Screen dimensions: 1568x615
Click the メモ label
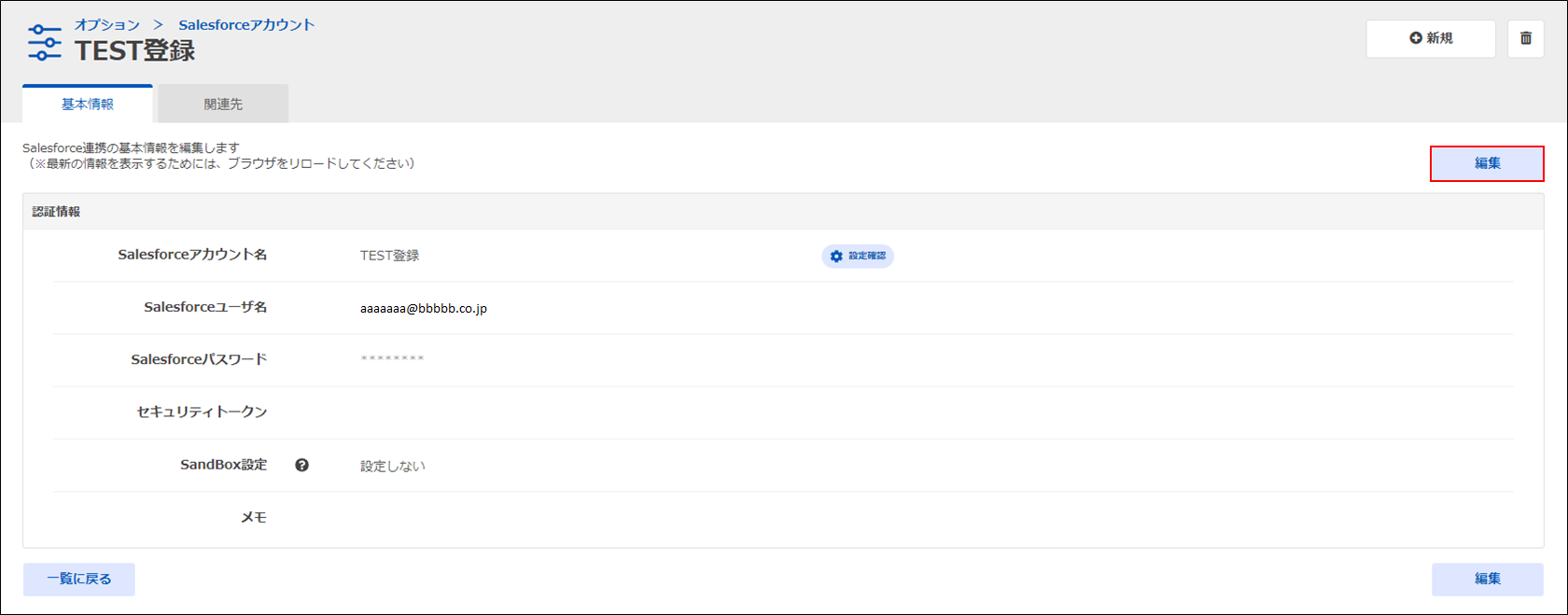tap(254, 517)
